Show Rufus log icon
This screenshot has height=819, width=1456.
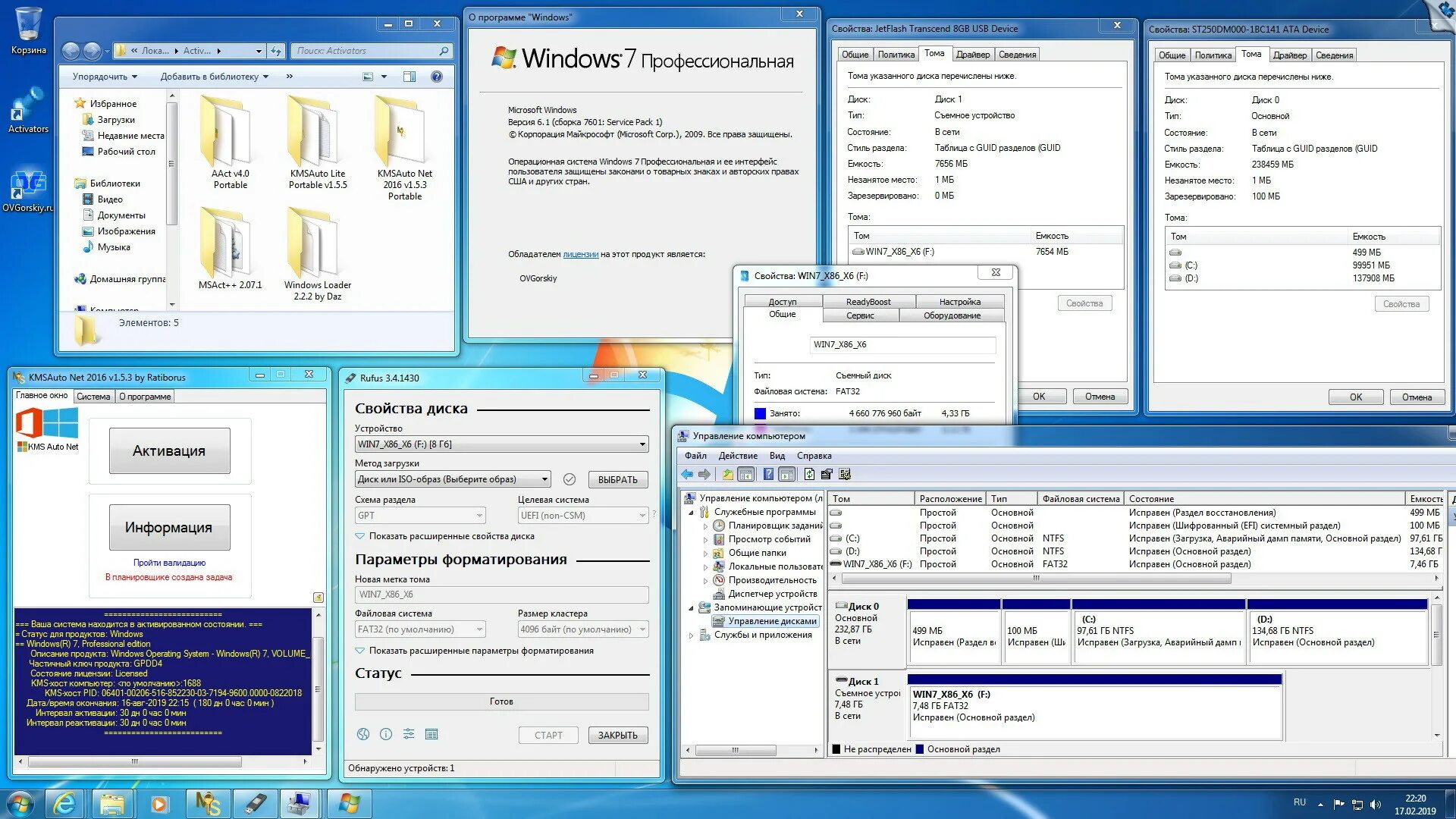pyautogui.click(x=432, y=734)
